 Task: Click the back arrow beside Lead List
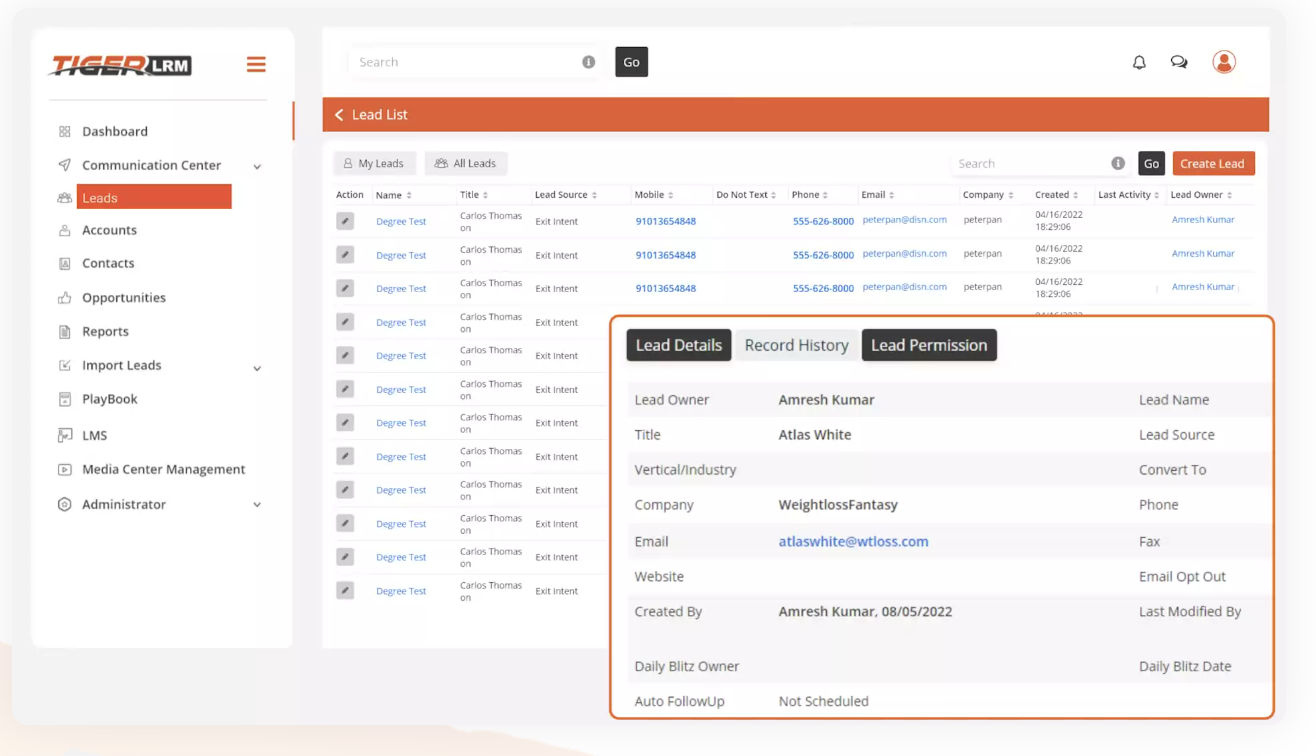[x=339, y=115]
